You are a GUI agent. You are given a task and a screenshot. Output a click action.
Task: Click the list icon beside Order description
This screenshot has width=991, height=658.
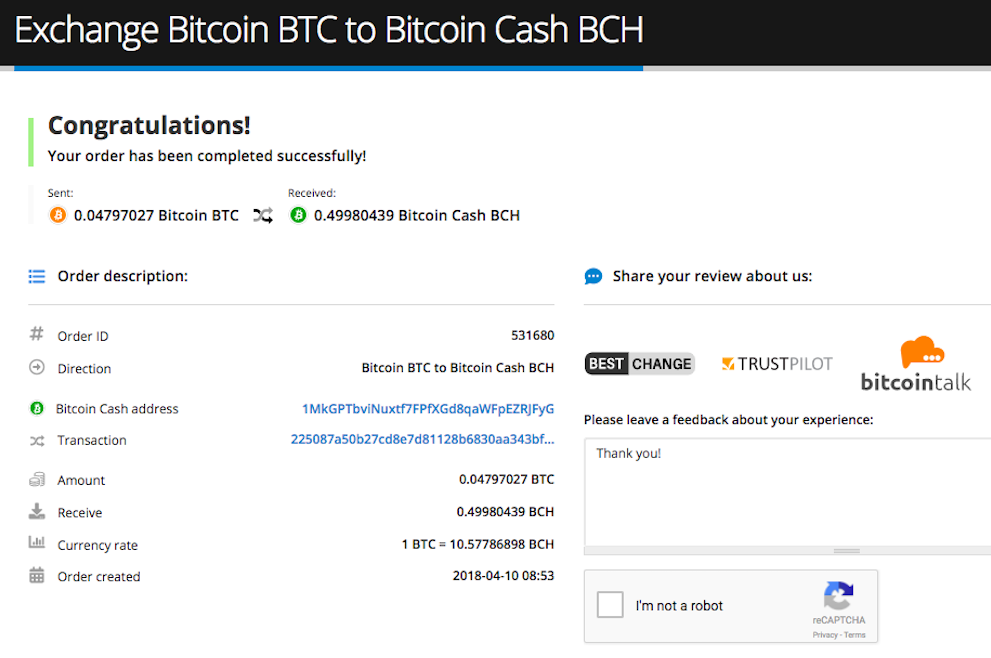37,276
